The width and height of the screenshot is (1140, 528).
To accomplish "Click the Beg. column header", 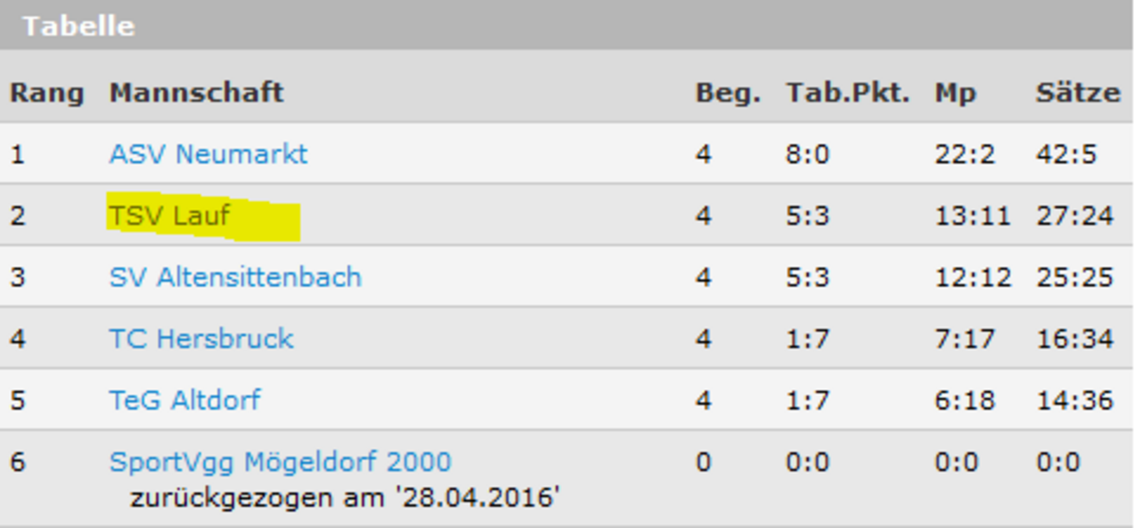I will pyautogui.click(x=728, y=93).
